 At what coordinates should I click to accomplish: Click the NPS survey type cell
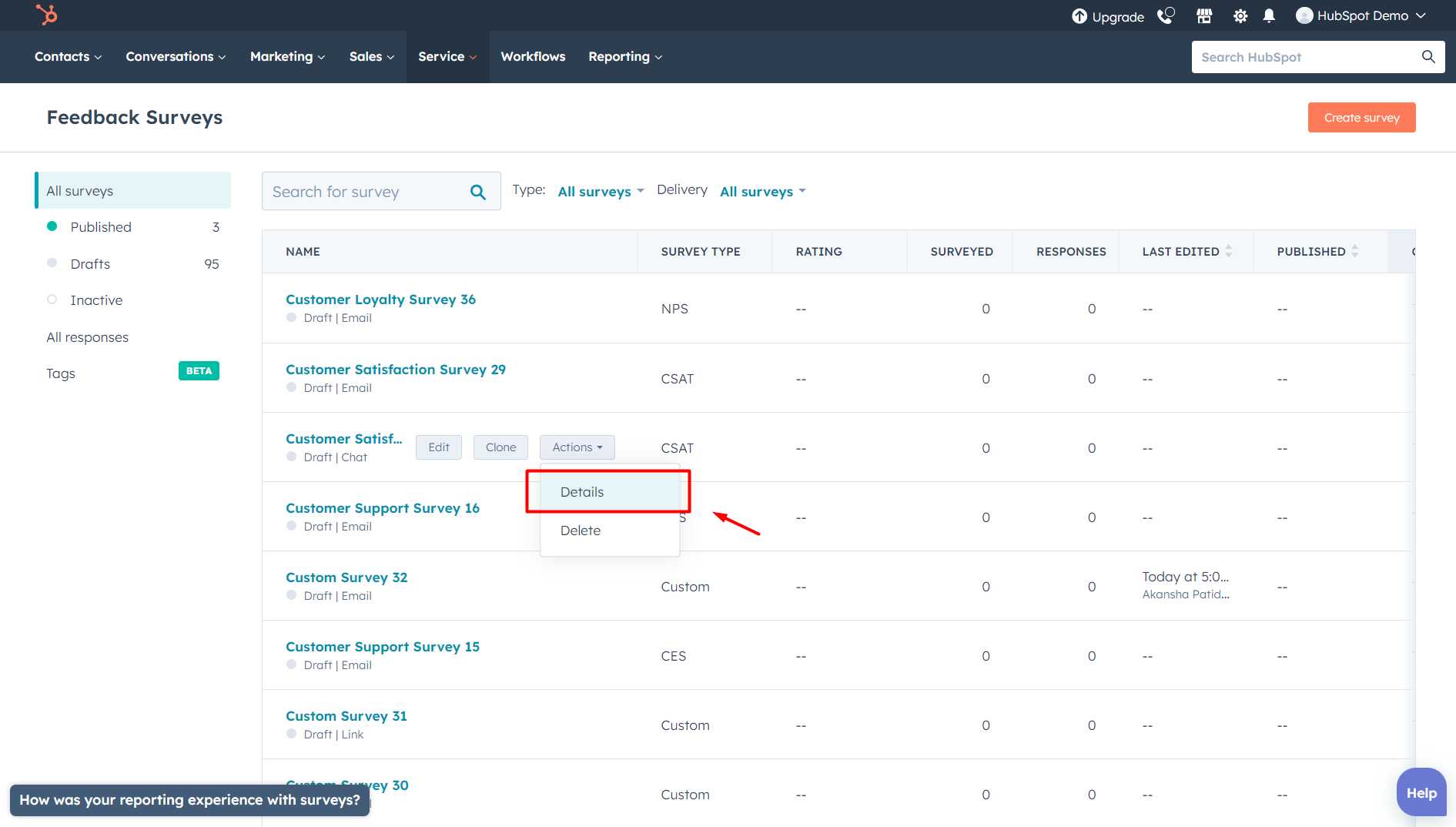point(674,309)
